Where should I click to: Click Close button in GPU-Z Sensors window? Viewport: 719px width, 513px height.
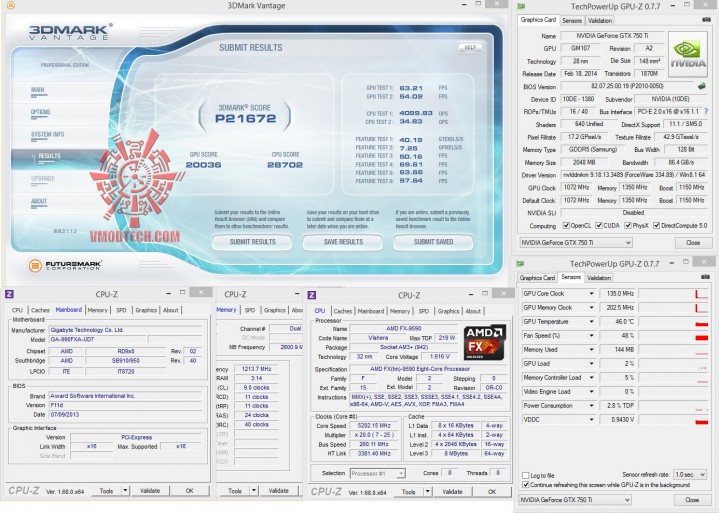(x=691, y=500)
